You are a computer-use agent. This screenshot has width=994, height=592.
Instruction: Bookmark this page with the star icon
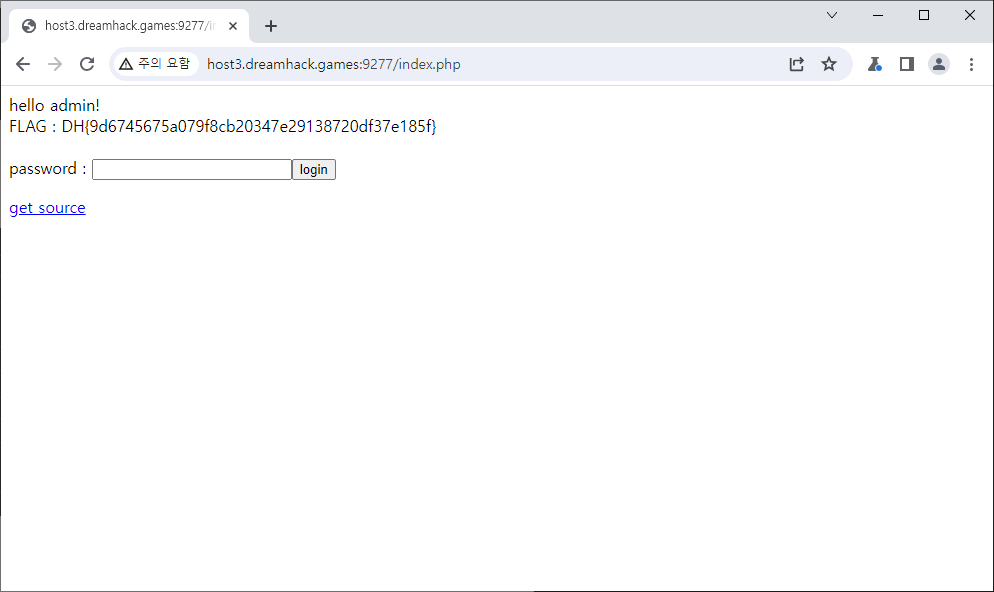829,64
